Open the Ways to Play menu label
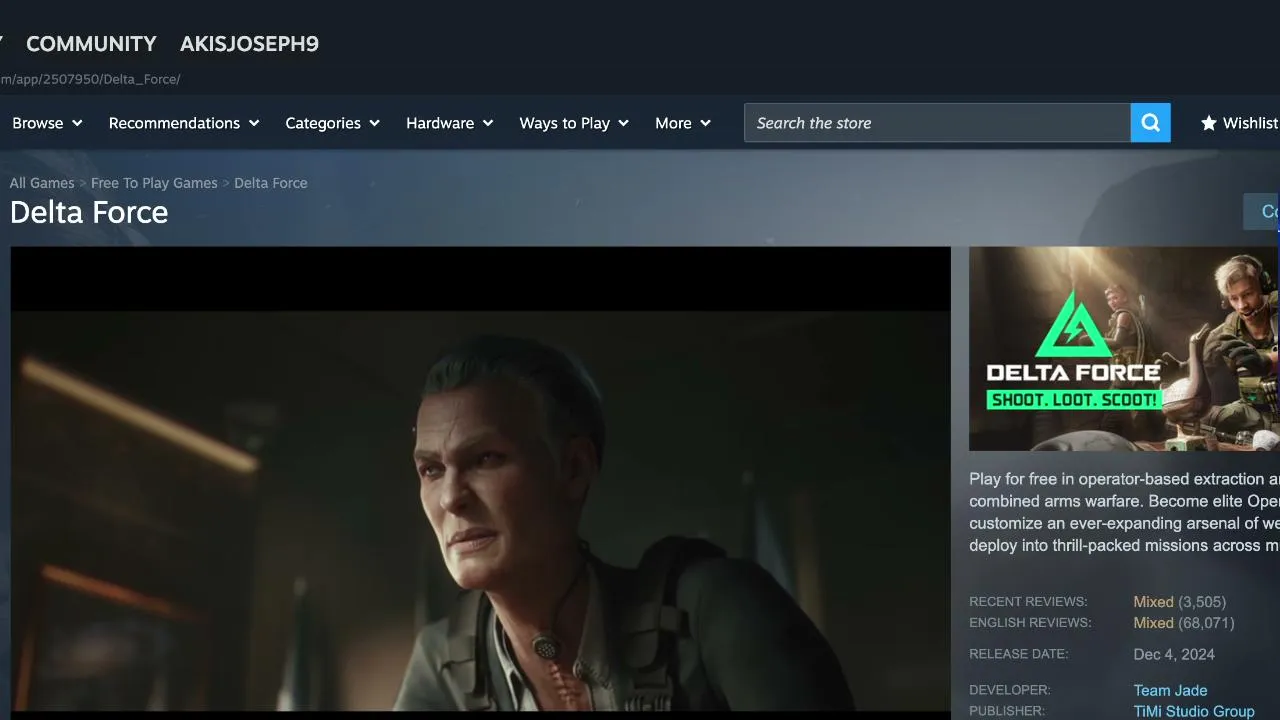 click(564, 123)
